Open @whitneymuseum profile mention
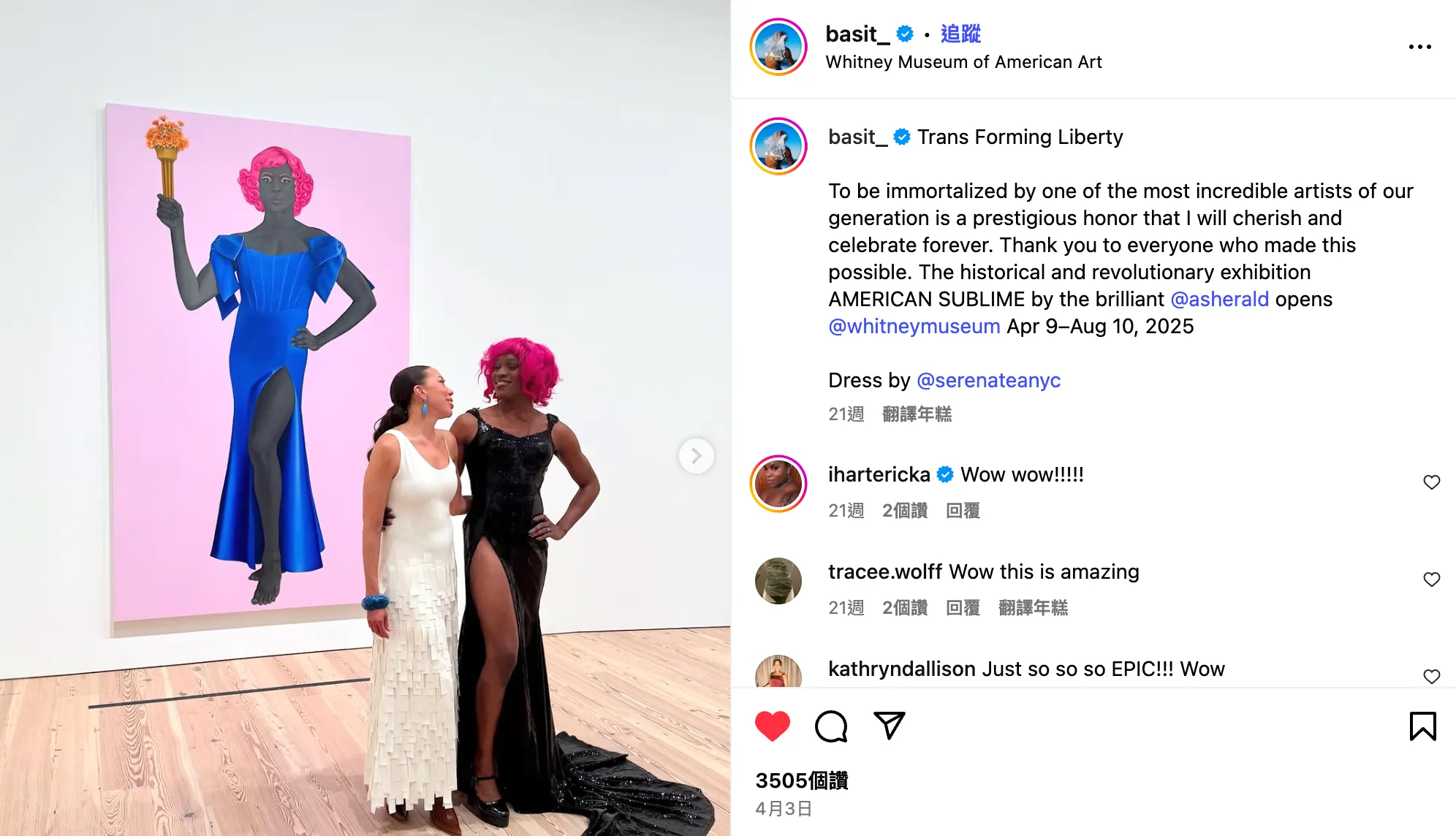The height and width of the screenshot is (836, 1456). [x=914, y=326]
